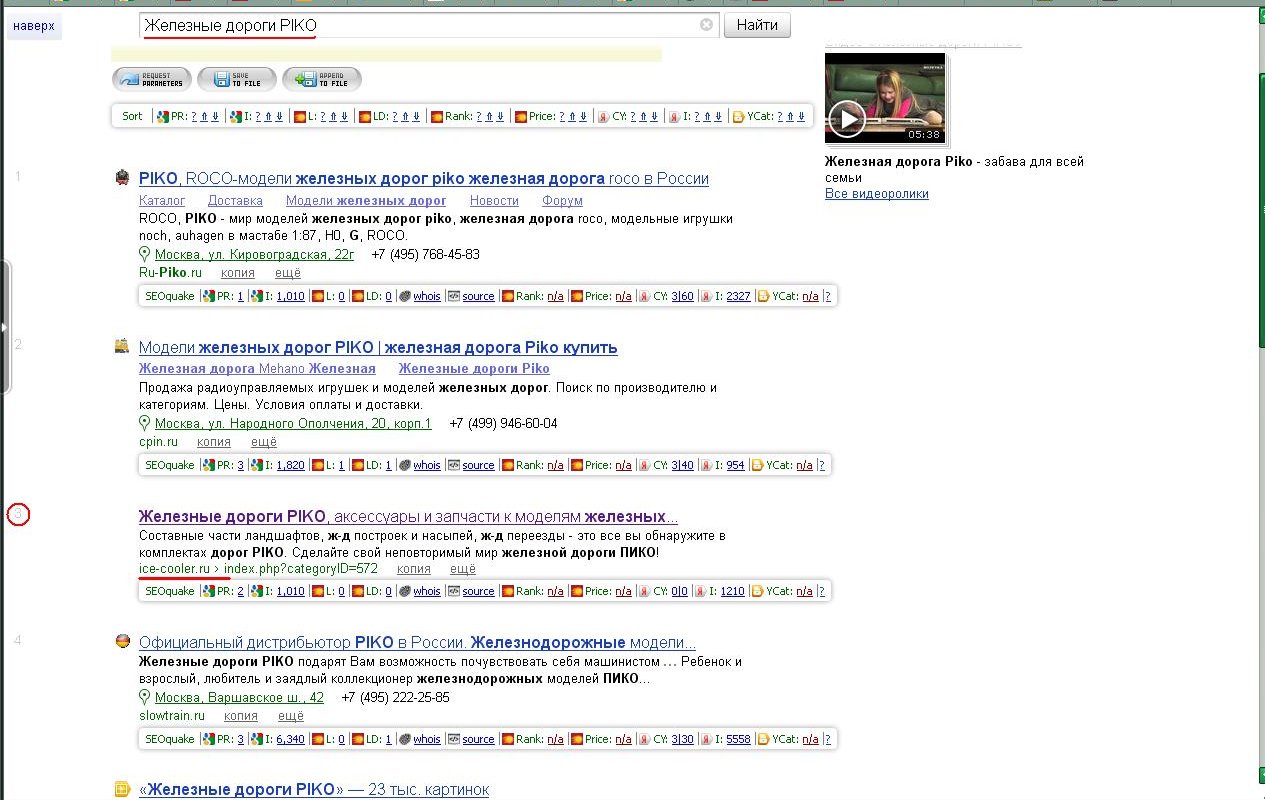Click the slowtrain.ru result favicon
Image resolution: width=1265 pixels, height=800 pixels.
122,642
